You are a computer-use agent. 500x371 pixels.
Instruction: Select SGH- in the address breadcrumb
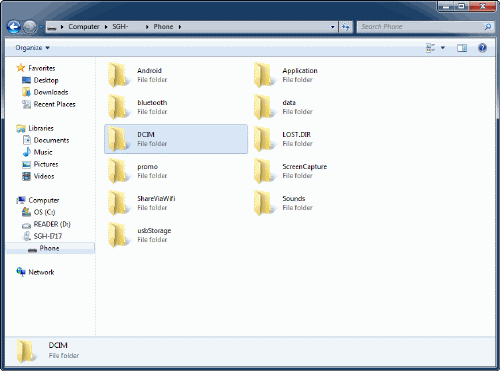pyautogui.click(x=120, y=27)
